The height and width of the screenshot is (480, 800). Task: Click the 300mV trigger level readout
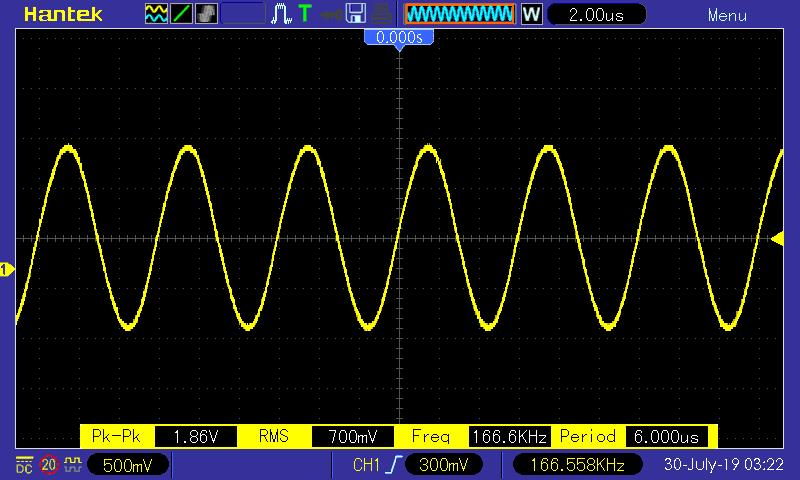click(x=443, y=465)
